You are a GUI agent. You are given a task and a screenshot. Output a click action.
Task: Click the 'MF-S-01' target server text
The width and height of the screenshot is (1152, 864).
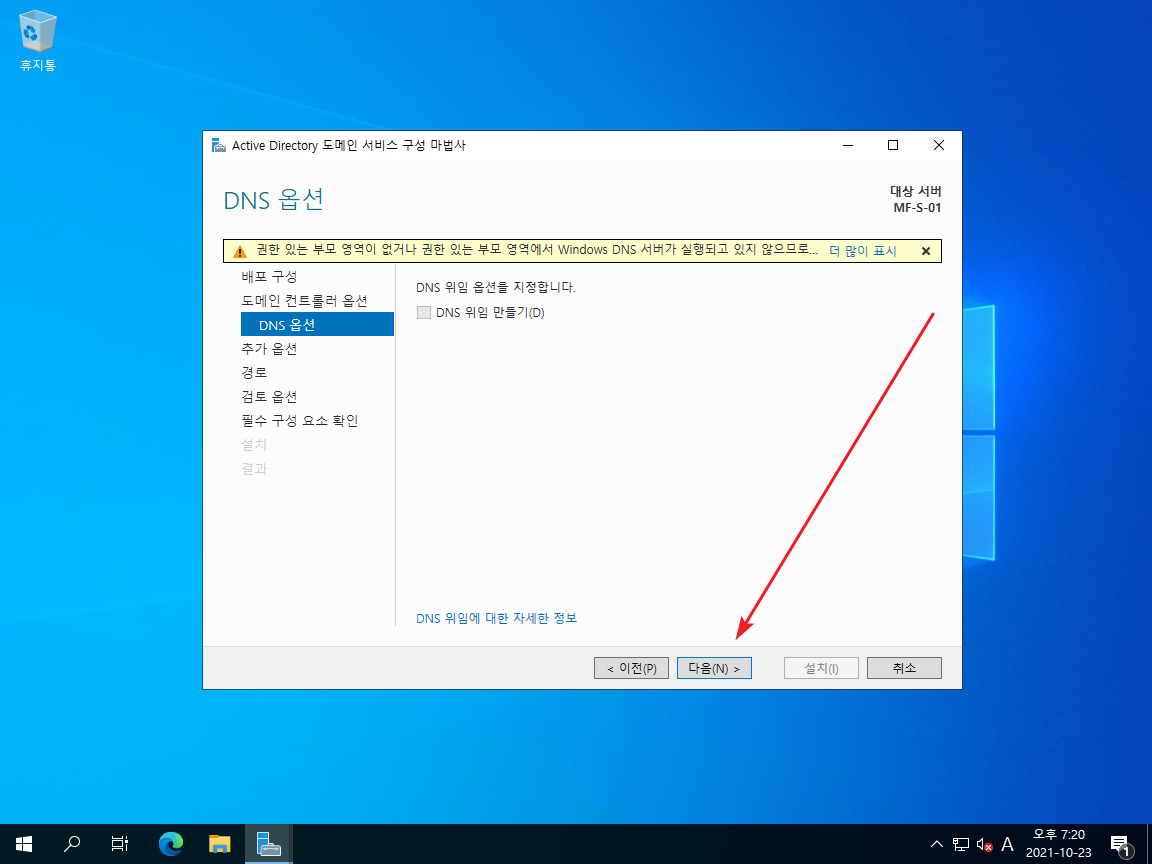point(917,208)
